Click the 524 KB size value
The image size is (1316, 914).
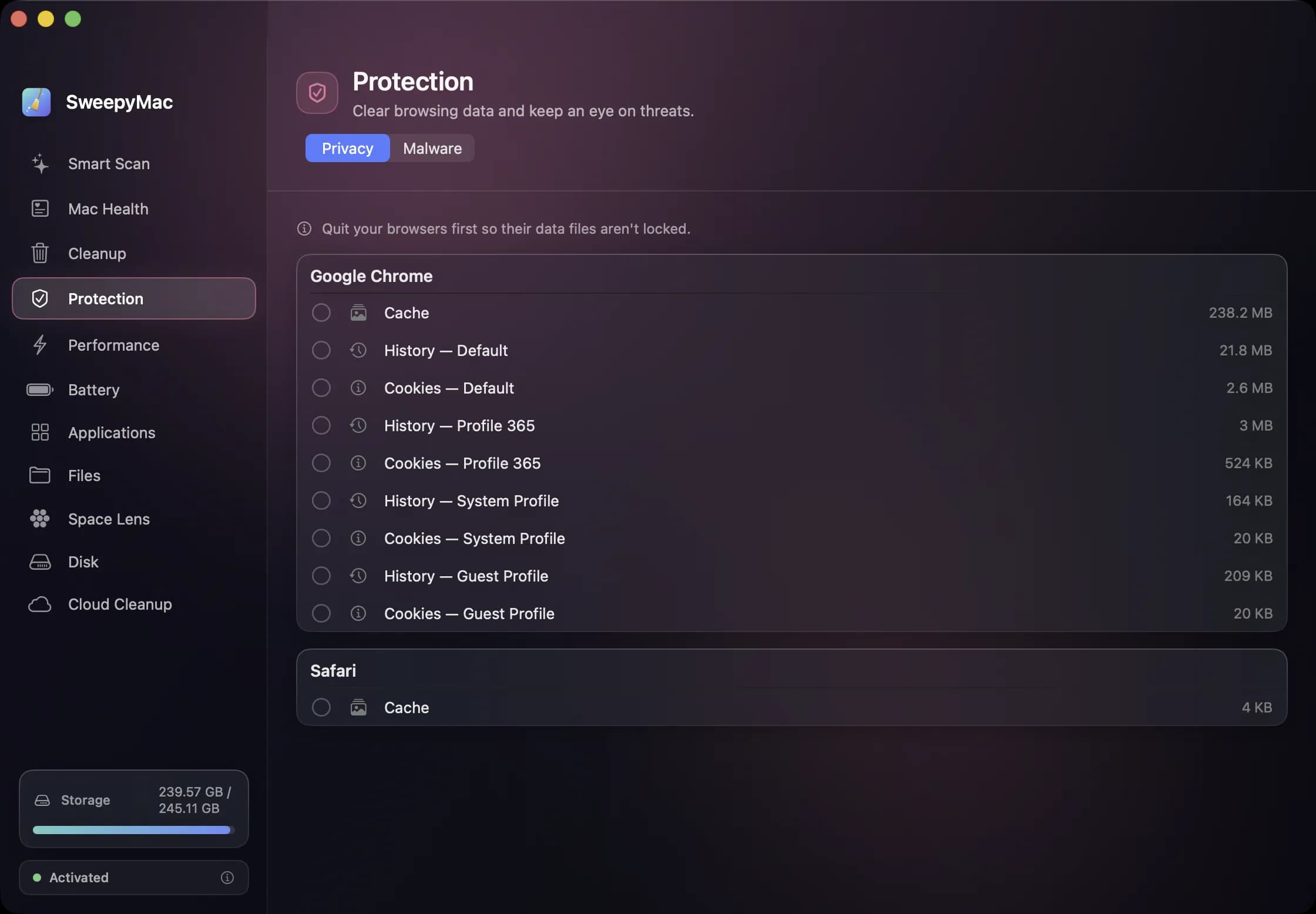coord(1248,463)
